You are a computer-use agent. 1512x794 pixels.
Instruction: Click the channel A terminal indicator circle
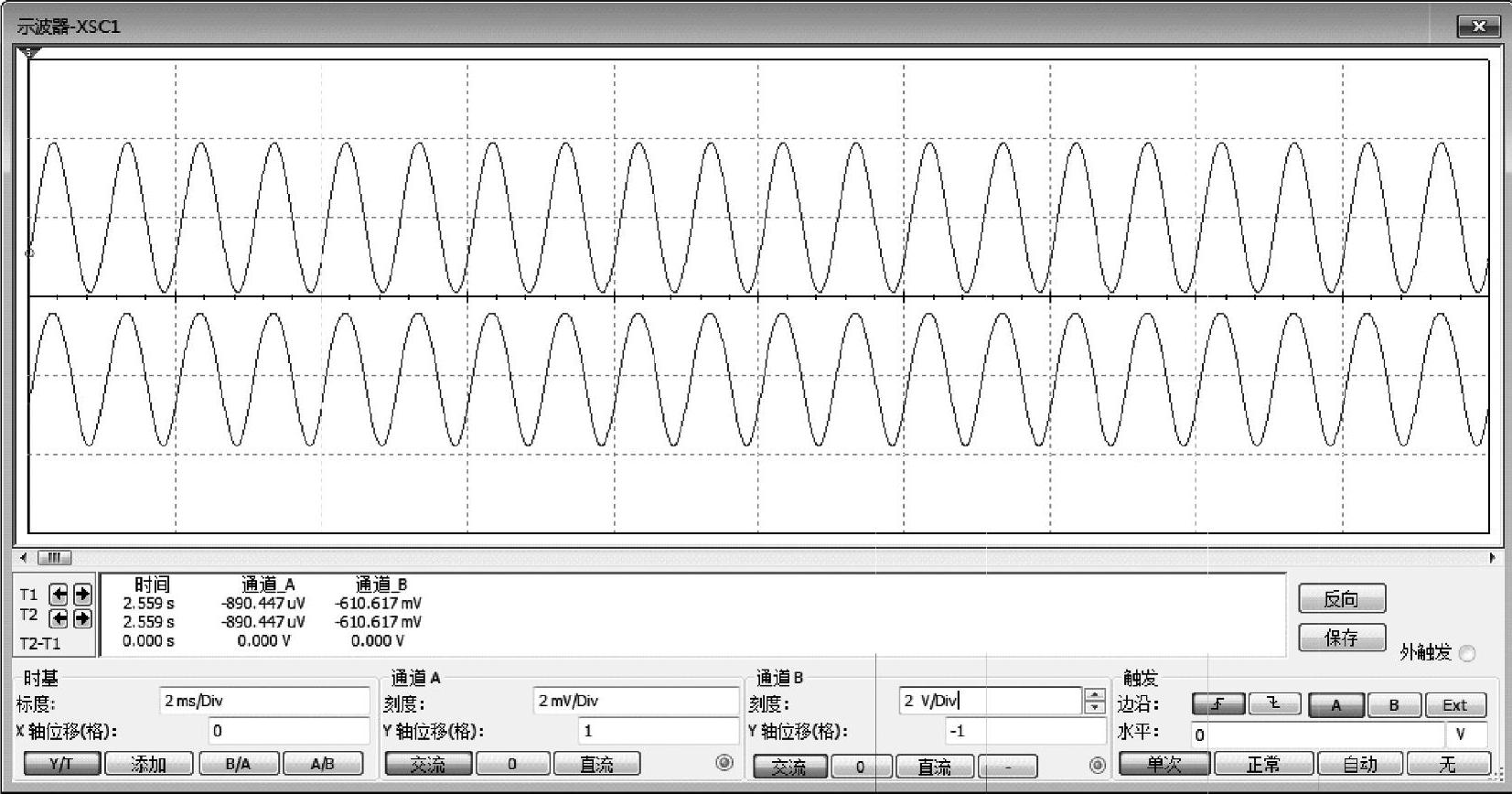pyautogui.click(x=724, y=763)
